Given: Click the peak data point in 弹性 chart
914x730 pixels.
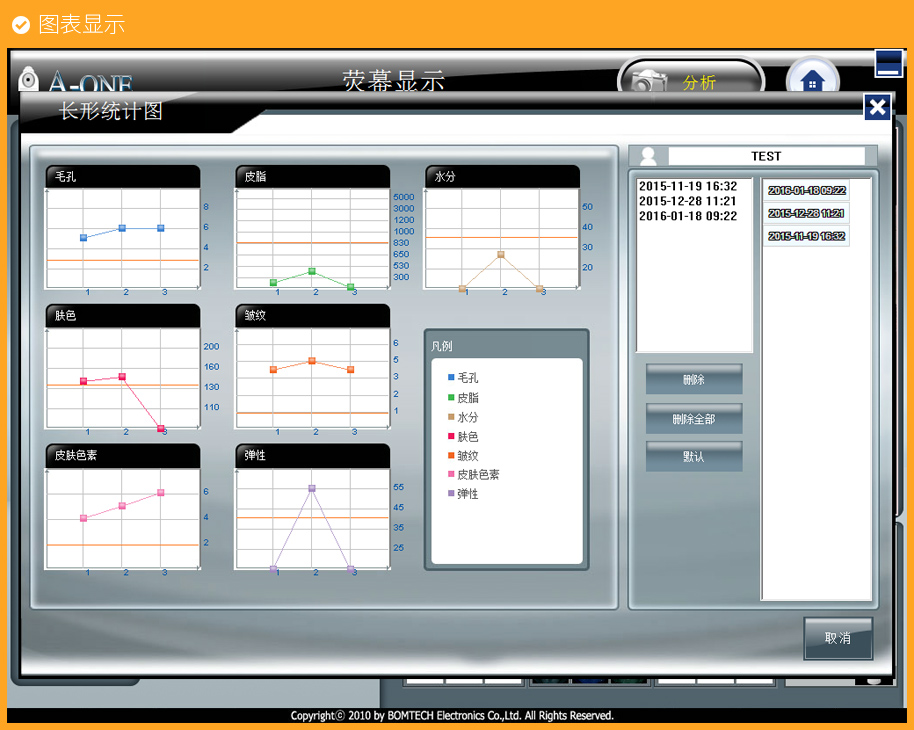Looking at the screenshot, I should (312, 488).
